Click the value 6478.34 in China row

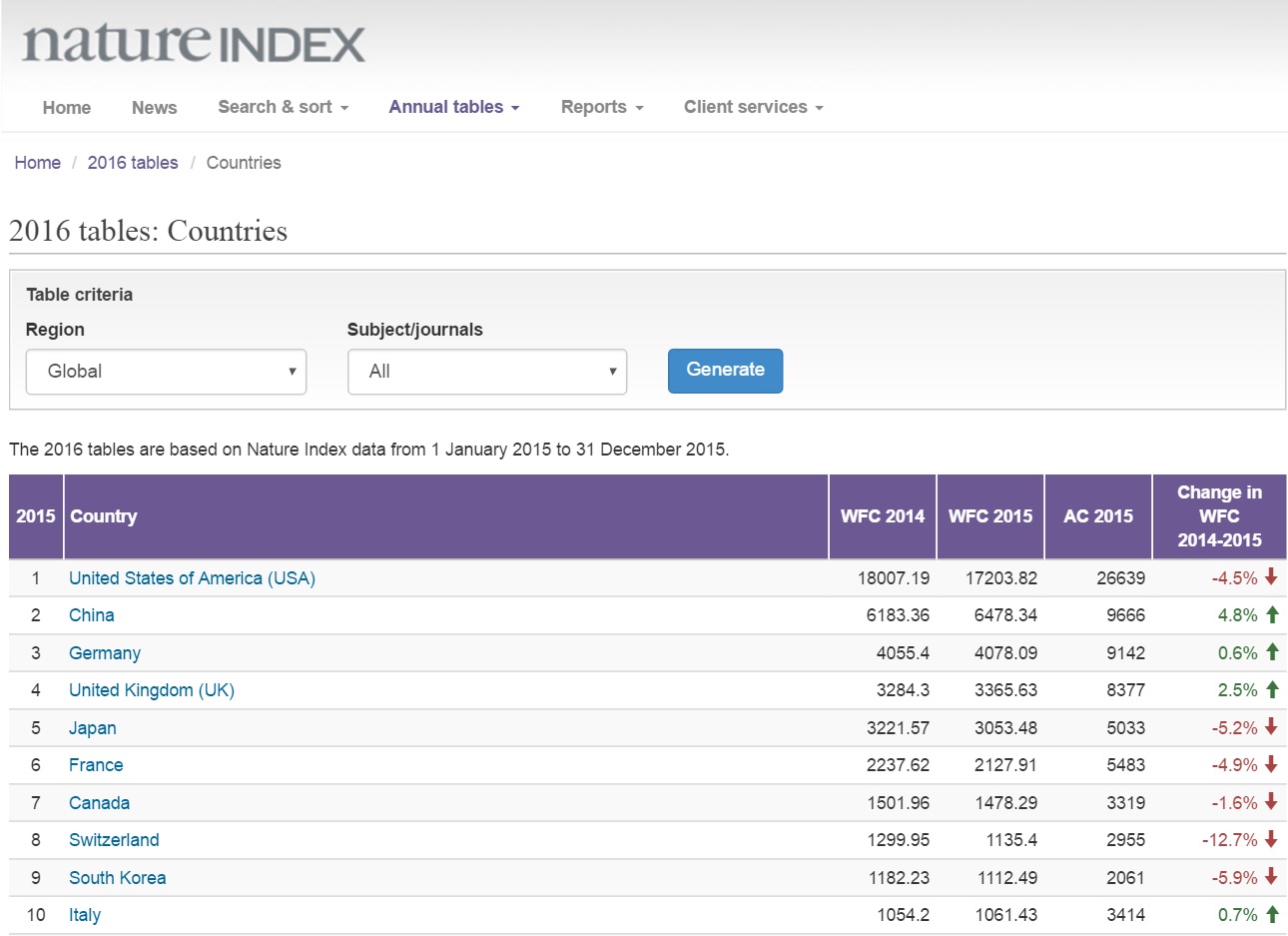tap(1006, 615)
